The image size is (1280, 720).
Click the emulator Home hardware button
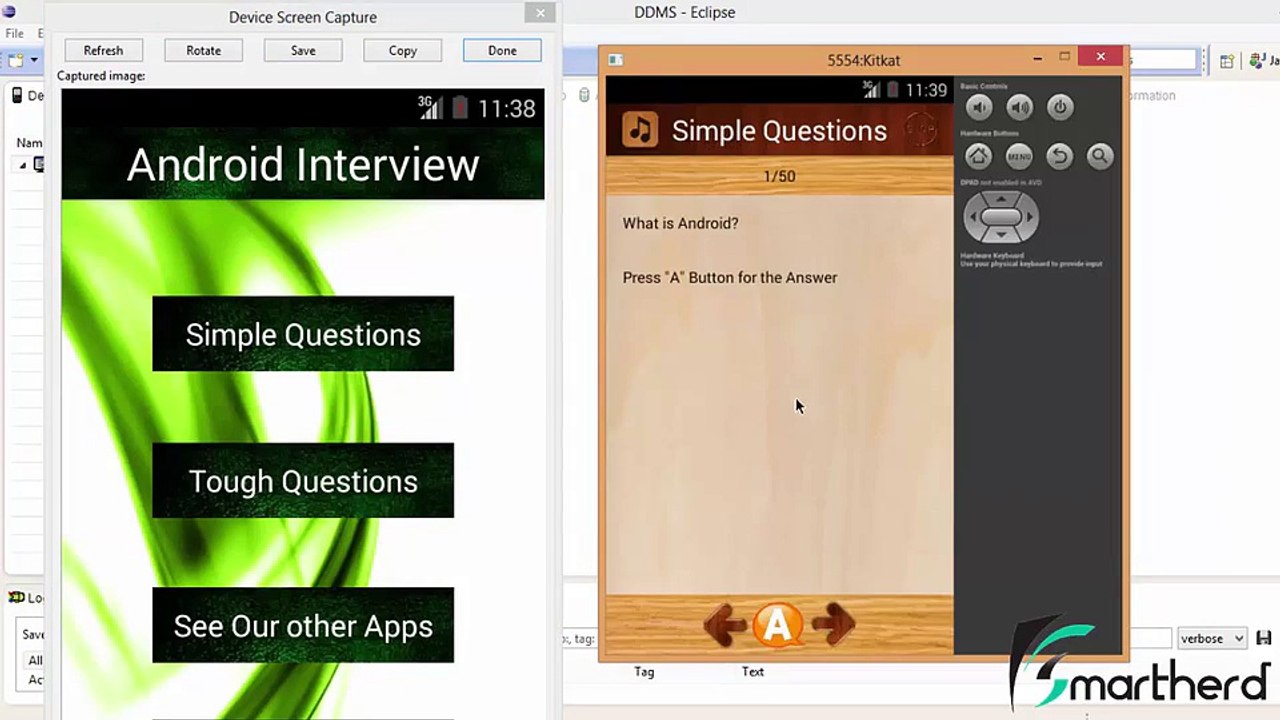(x=979, y=156)
